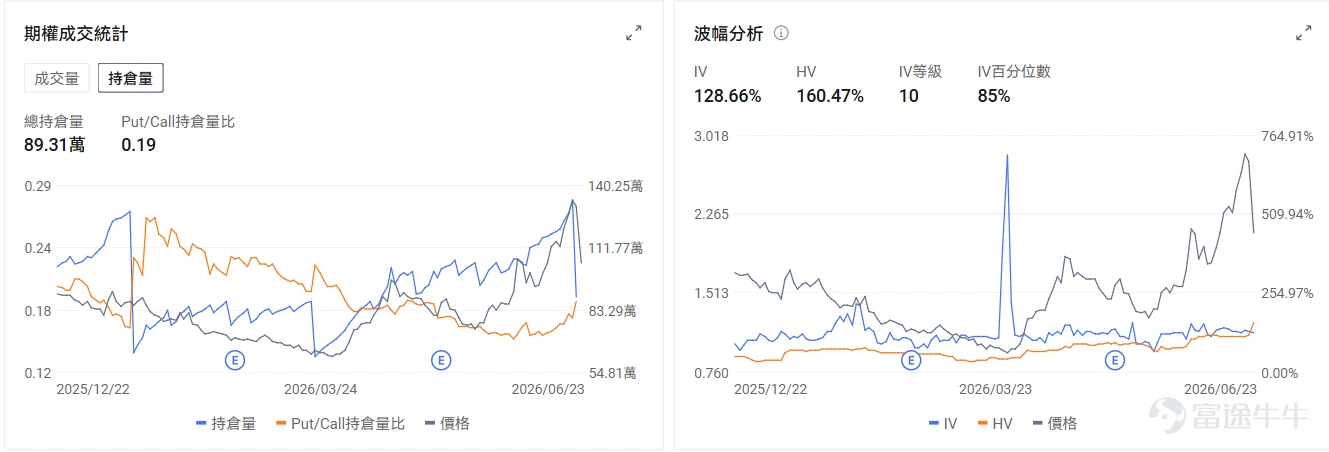Click the second E earnings marker in volatility chart
The height and width of the screenshot is (452, 1329).
pyautogui.click(x=1114, y=360)
